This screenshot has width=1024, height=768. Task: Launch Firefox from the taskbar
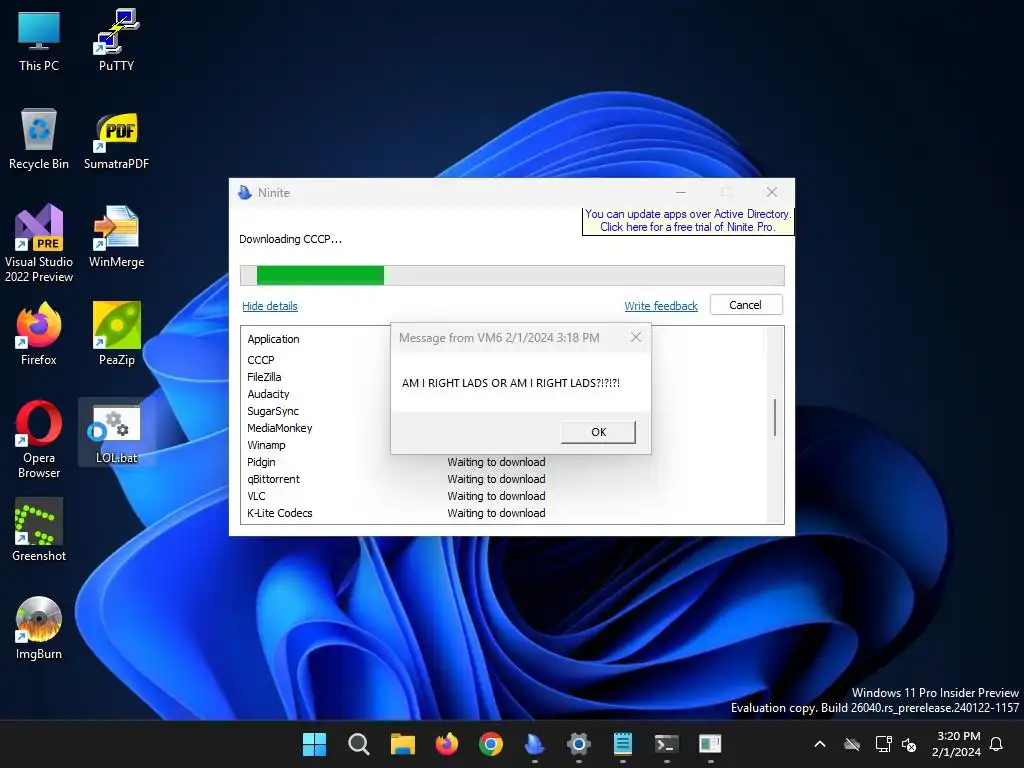tap(447, 744)
